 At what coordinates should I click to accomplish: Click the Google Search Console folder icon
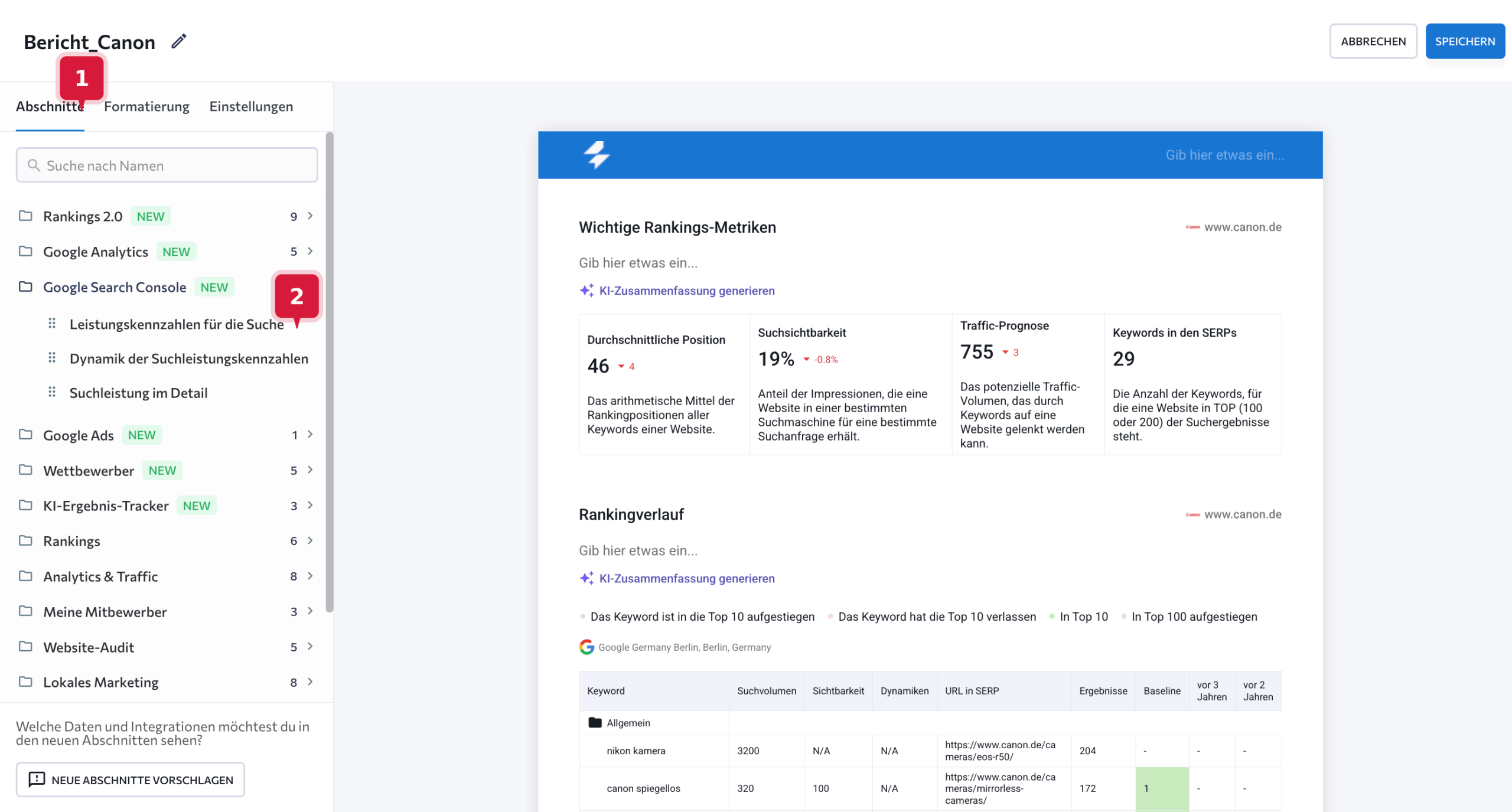click(25, 286)
